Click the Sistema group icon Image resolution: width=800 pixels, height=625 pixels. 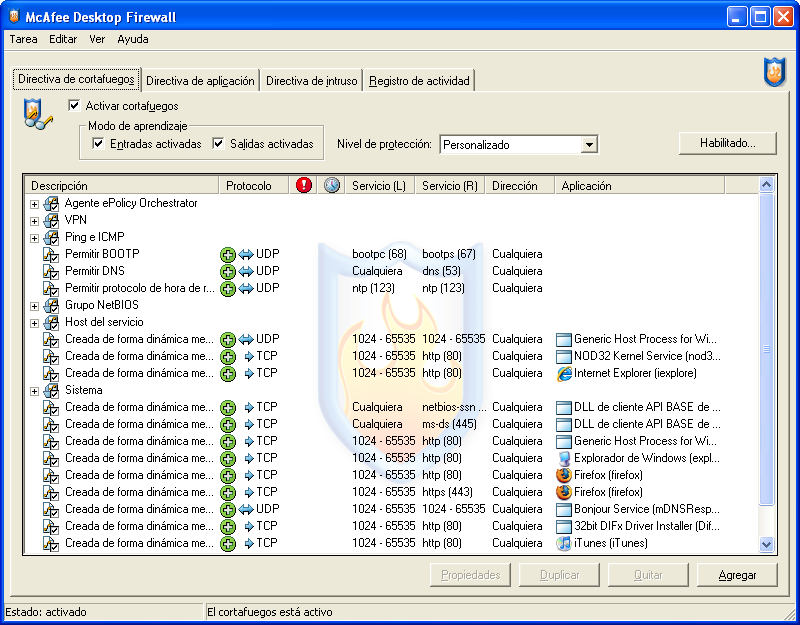tap(51, 390)
